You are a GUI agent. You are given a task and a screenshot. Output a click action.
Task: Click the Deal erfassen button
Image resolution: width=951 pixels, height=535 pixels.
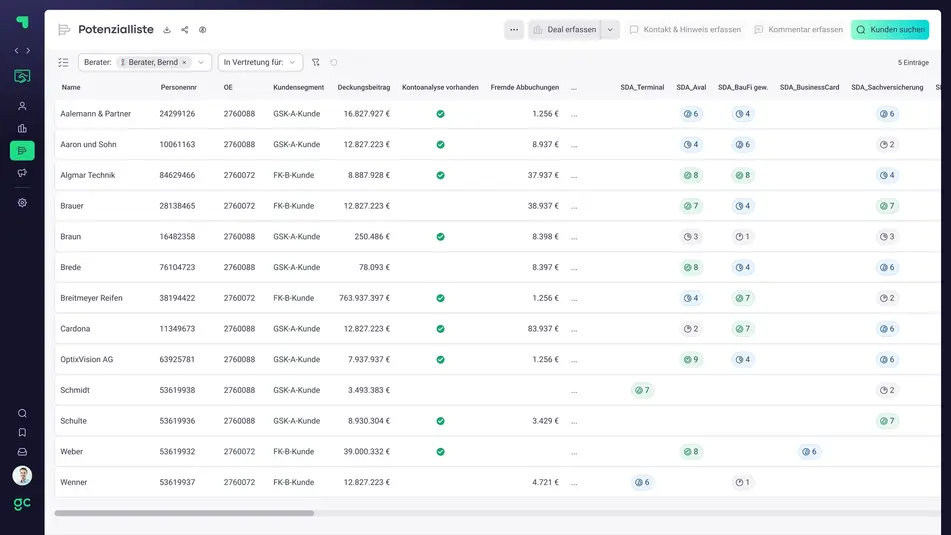[x=565, y=30]
